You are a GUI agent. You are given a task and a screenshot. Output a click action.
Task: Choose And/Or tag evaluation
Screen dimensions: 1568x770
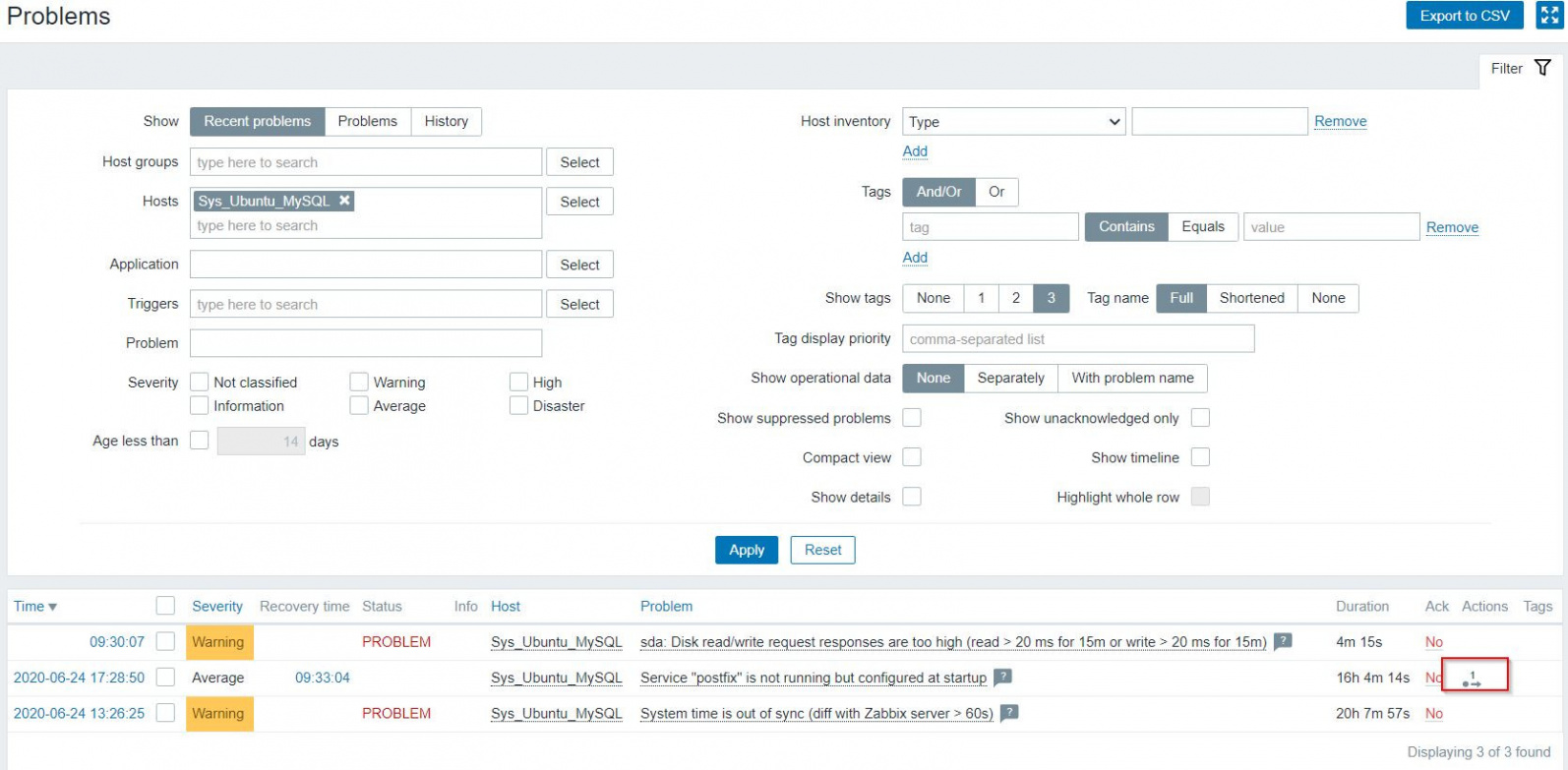coord(939,192)
